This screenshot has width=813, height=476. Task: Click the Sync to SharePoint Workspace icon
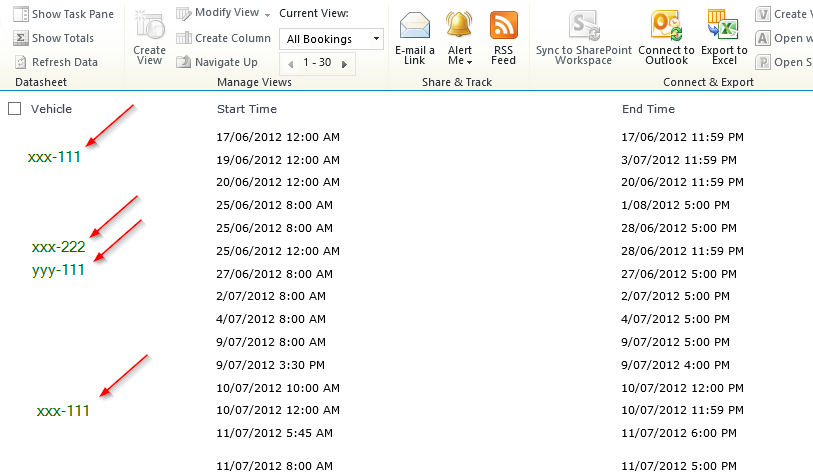tap(584, 26)
